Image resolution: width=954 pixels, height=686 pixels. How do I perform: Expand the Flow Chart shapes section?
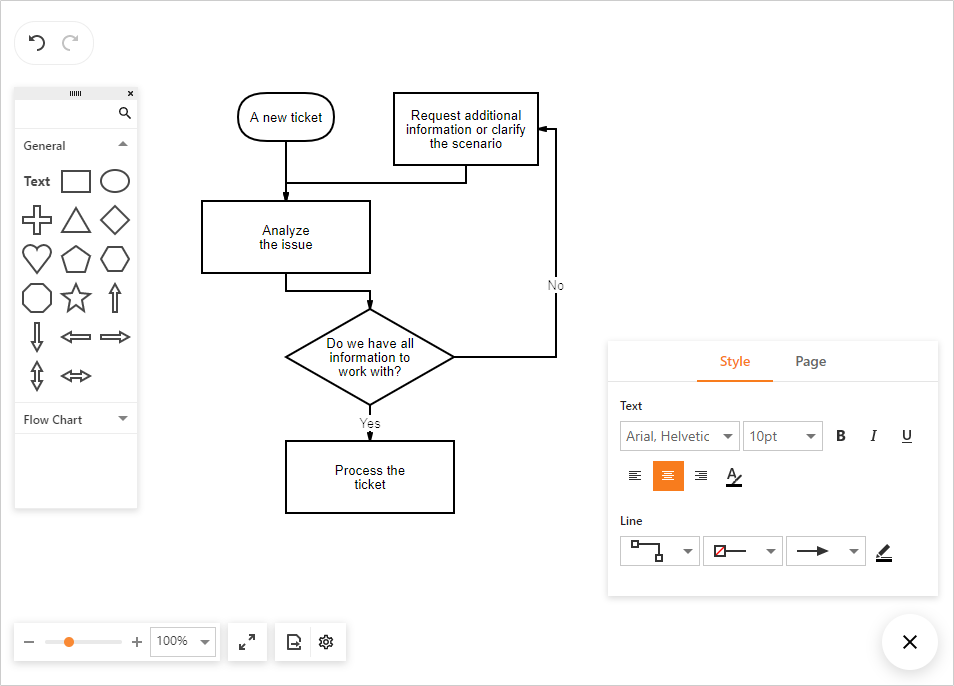pyautogui.click(x=123, y=418)
